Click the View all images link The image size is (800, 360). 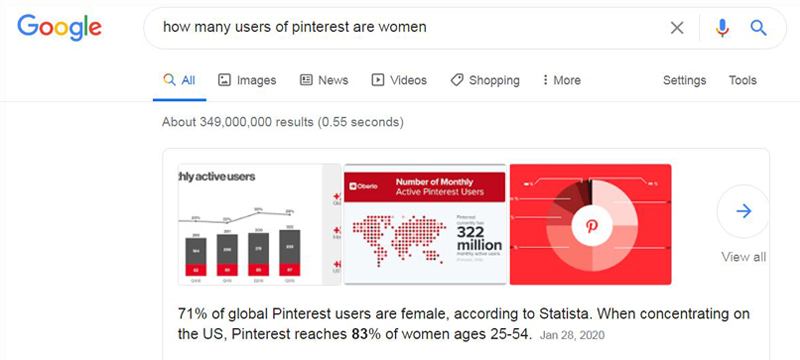[743, 257]
